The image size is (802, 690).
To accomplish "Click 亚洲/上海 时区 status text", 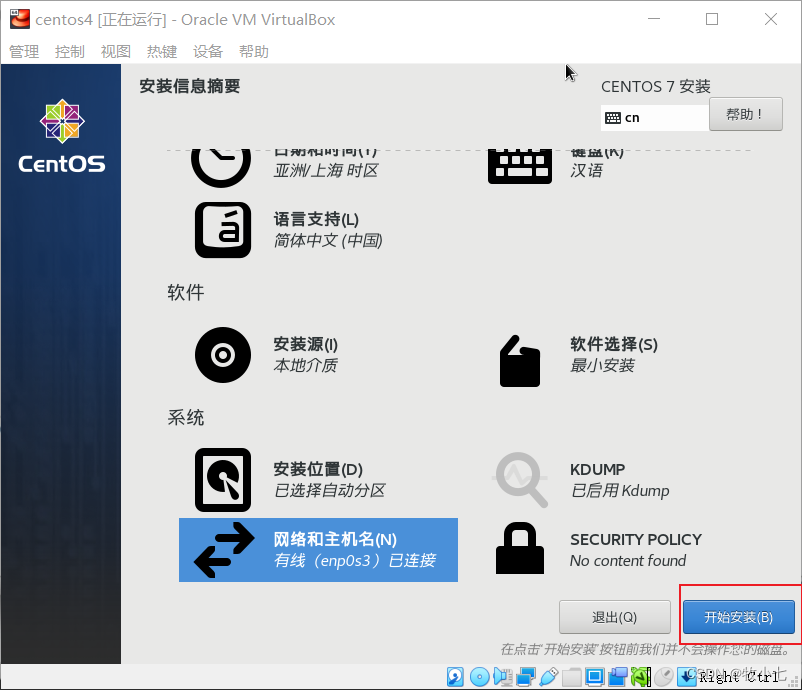I will point(326,170).
